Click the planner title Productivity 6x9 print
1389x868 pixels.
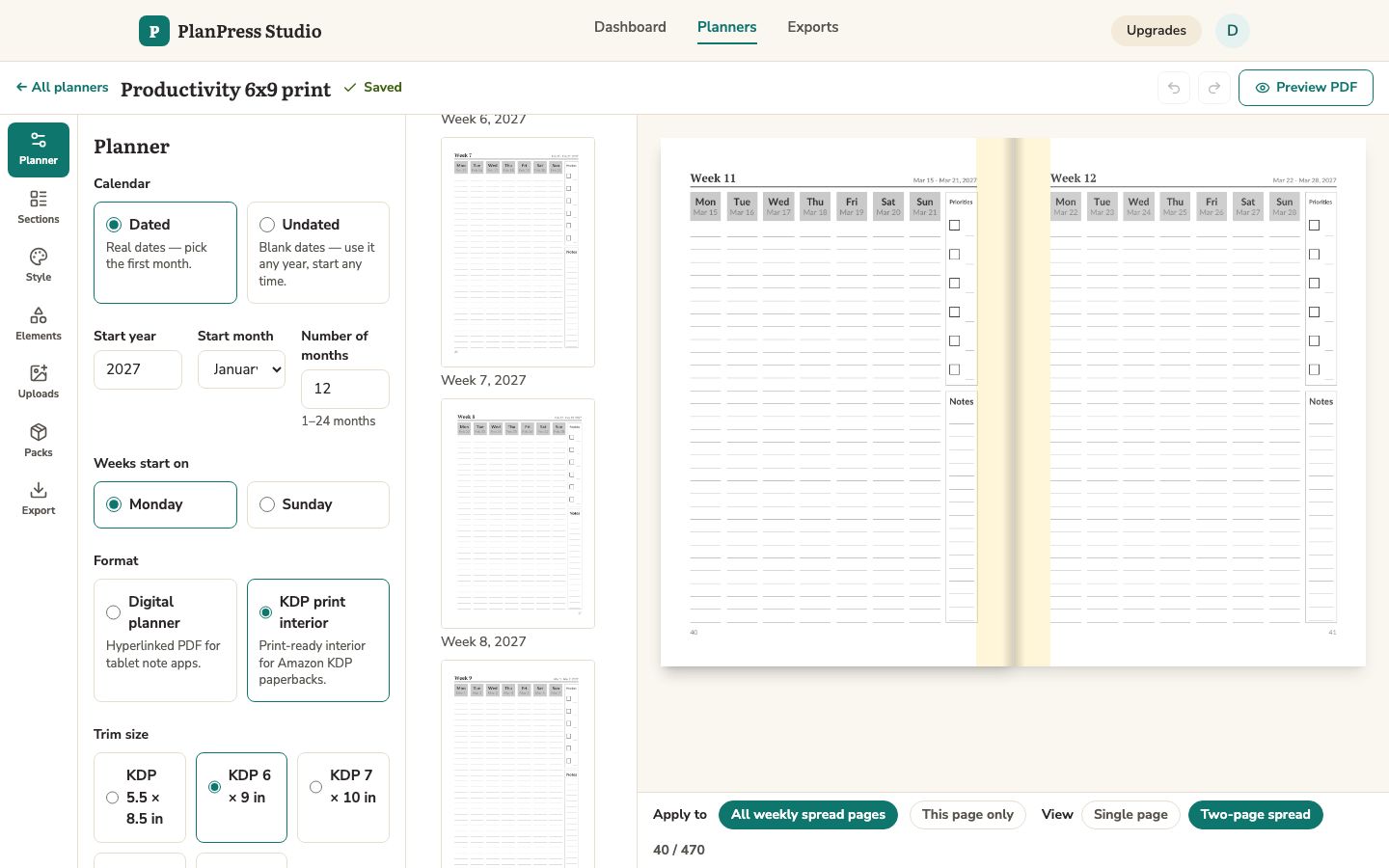tap(226, 90)
